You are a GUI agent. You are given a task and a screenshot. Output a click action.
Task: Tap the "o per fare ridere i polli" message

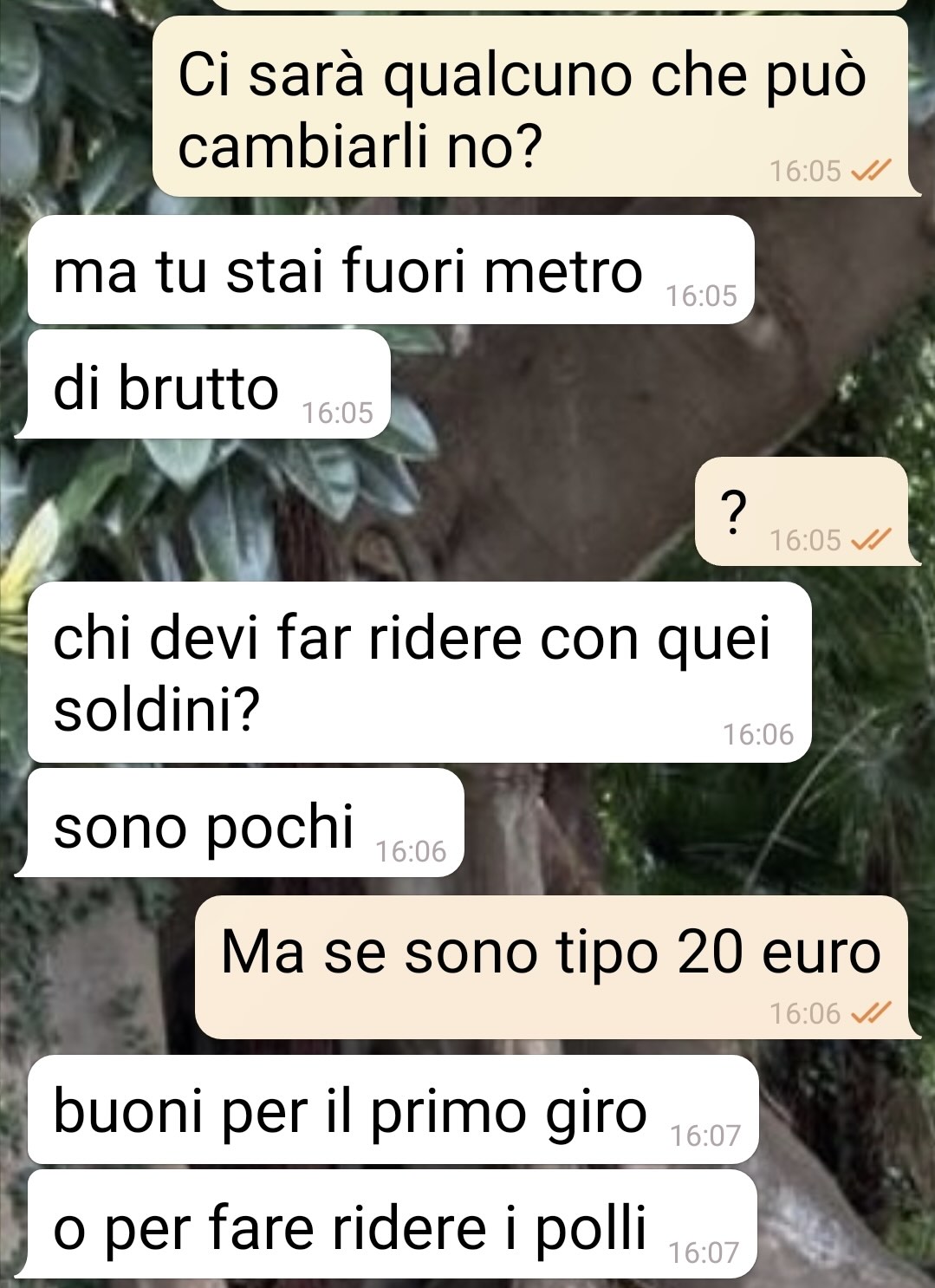(393, 1224)
